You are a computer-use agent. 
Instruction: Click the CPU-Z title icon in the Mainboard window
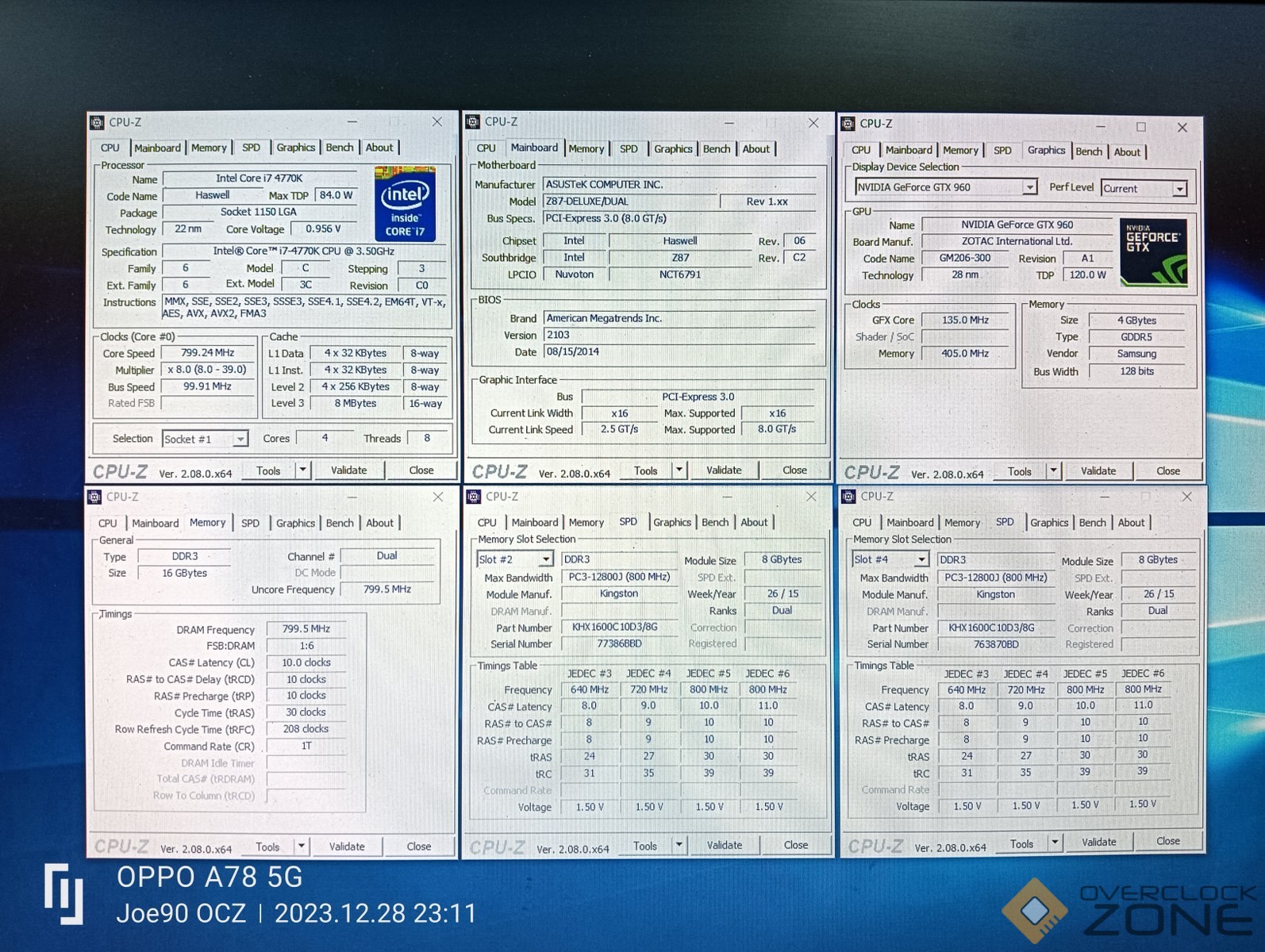[x=473, y=121]
